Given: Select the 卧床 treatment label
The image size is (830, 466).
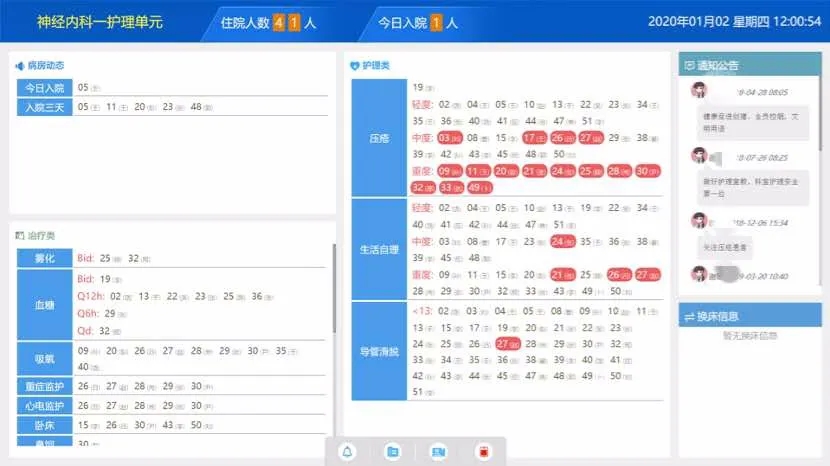Looking at the screenshot, I should 44,425.
